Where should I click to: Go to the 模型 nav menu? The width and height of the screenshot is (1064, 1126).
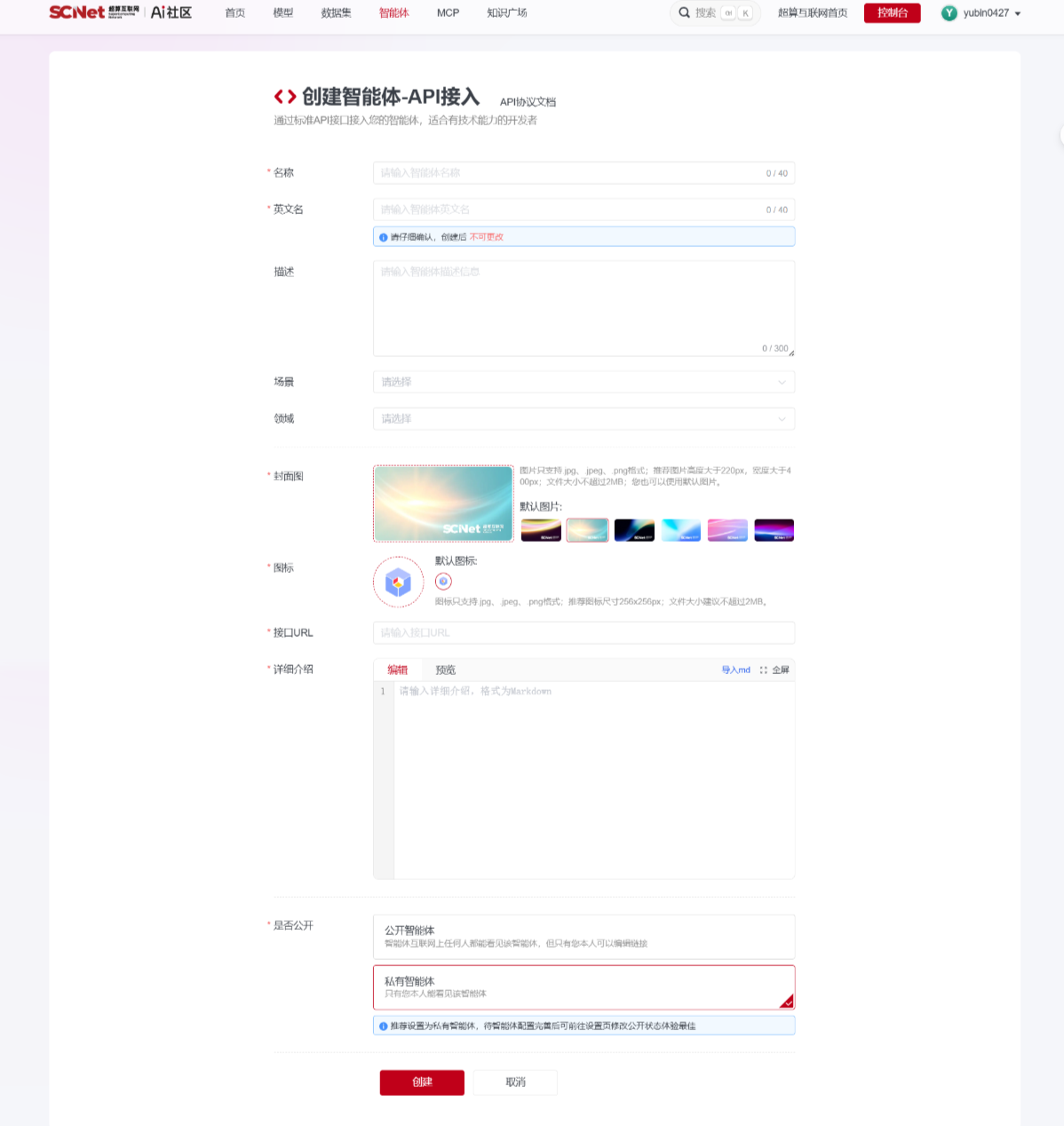click(283, 13)
